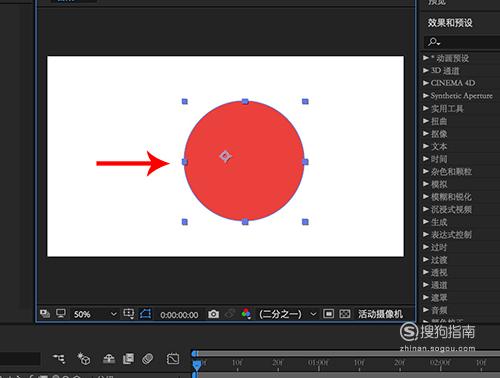Open the 50% magnification dropdown

tap(95, 314)
